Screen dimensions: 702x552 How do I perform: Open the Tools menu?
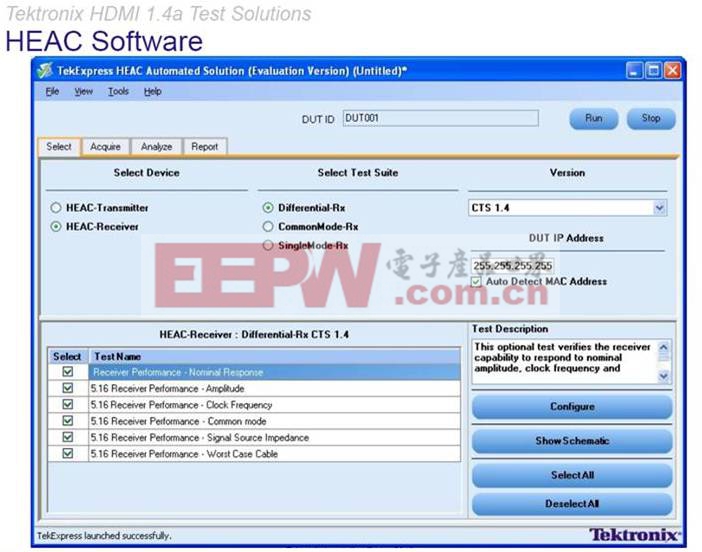tap(118, 91)
